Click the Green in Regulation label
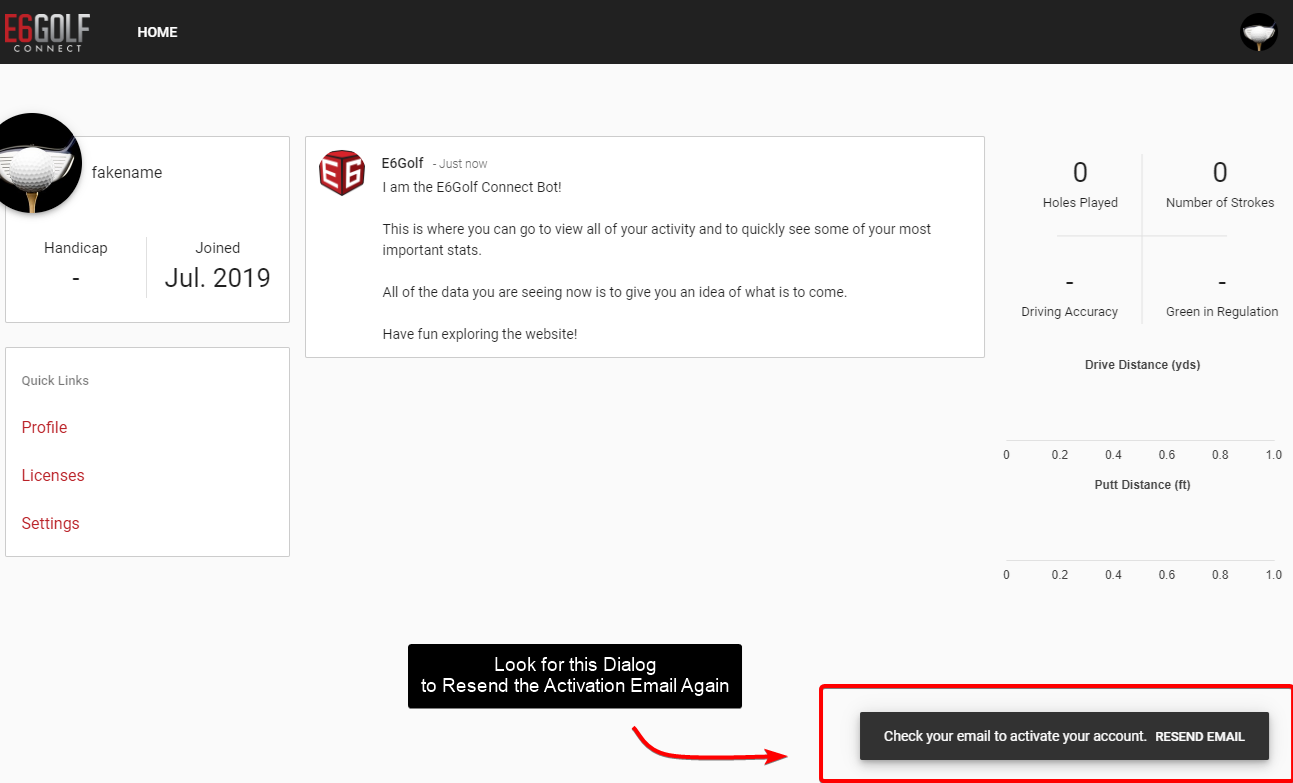 coord(1222,312)
